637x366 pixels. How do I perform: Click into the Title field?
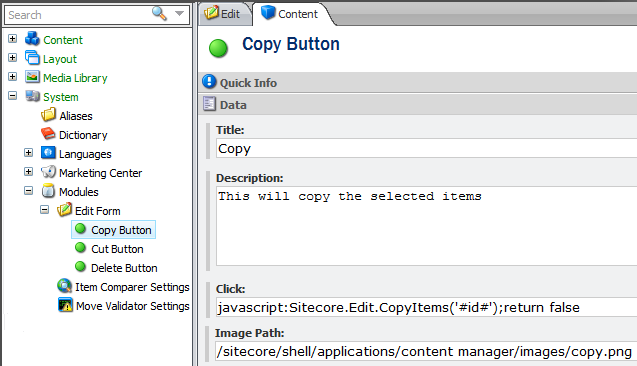click(426, 148)
